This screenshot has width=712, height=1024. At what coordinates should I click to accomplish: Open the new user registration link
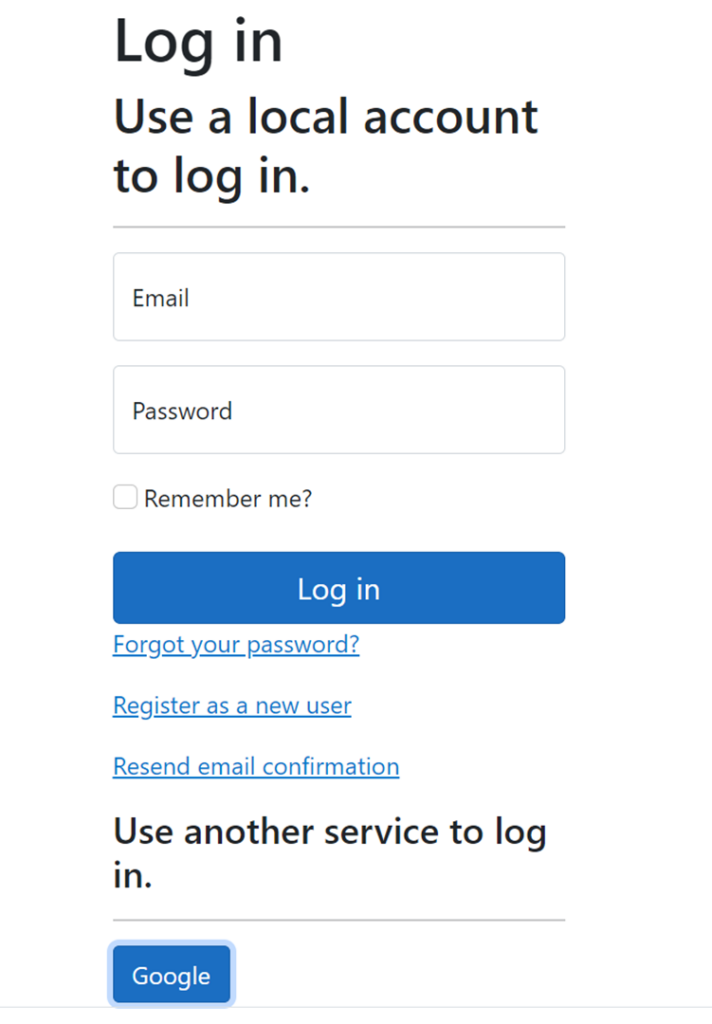coord(231,705)
